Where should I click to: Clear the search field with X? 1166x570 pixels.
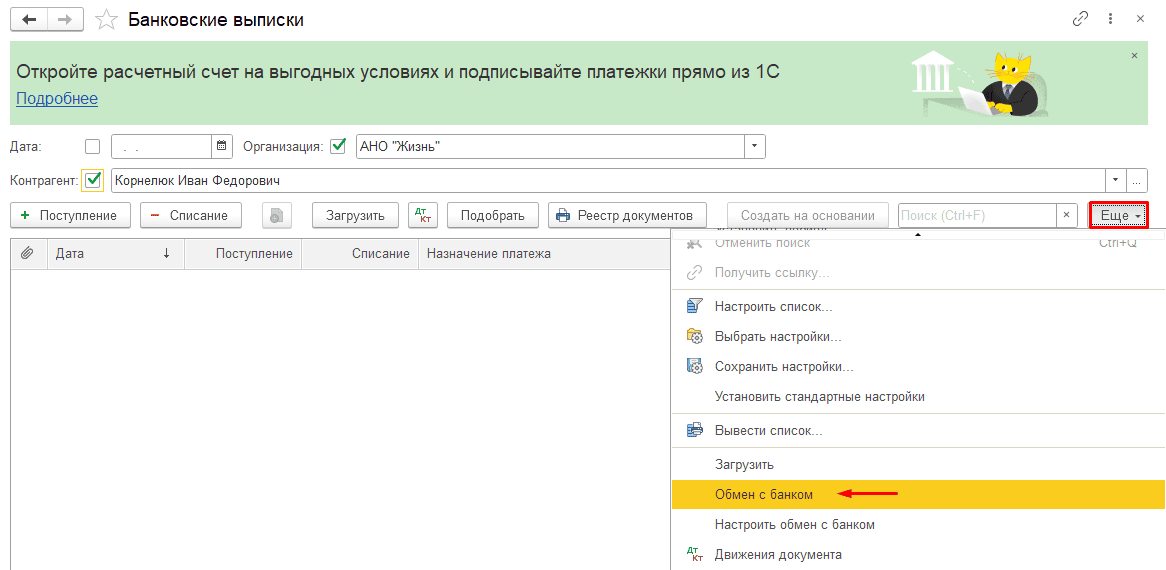click(1067, 215)
